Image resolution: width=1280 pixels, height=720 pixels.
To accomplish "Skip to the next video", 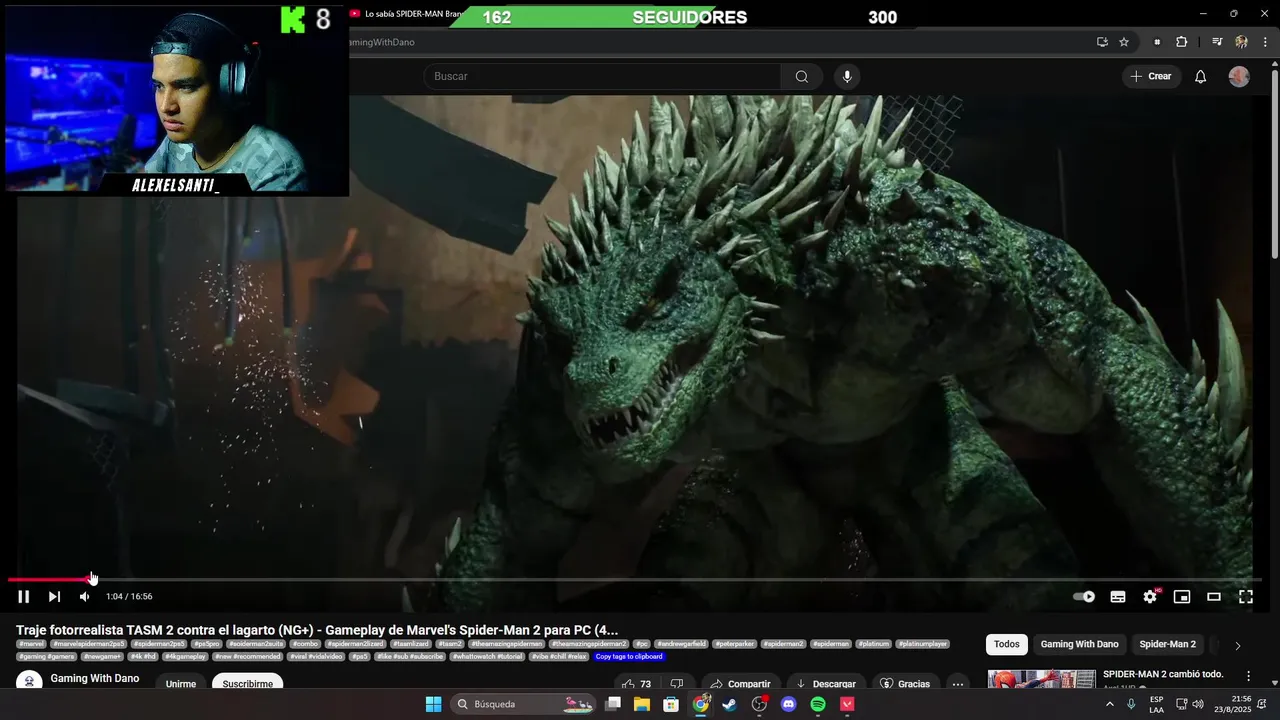I will [54, 597].
